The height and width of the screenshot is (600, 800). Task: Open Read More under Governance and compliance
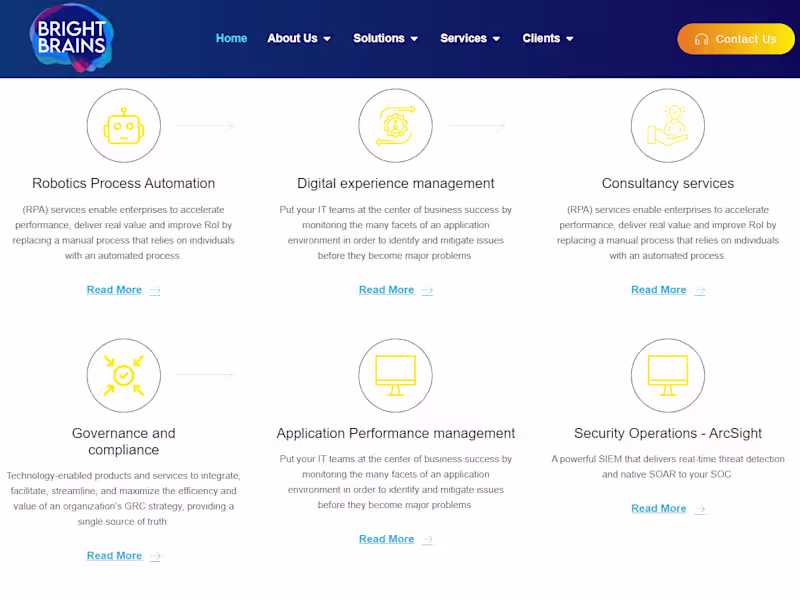[x=114, y=555]
